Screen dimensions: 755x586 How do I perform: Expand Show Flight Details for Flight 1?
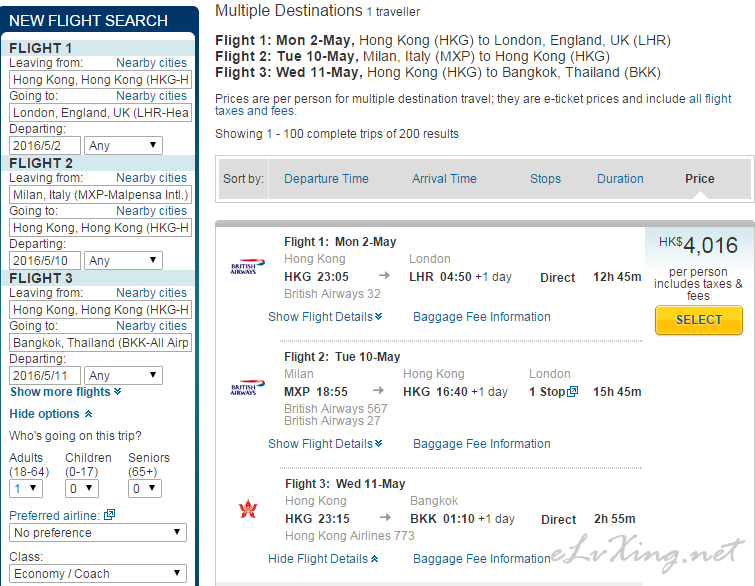point(325,317)
